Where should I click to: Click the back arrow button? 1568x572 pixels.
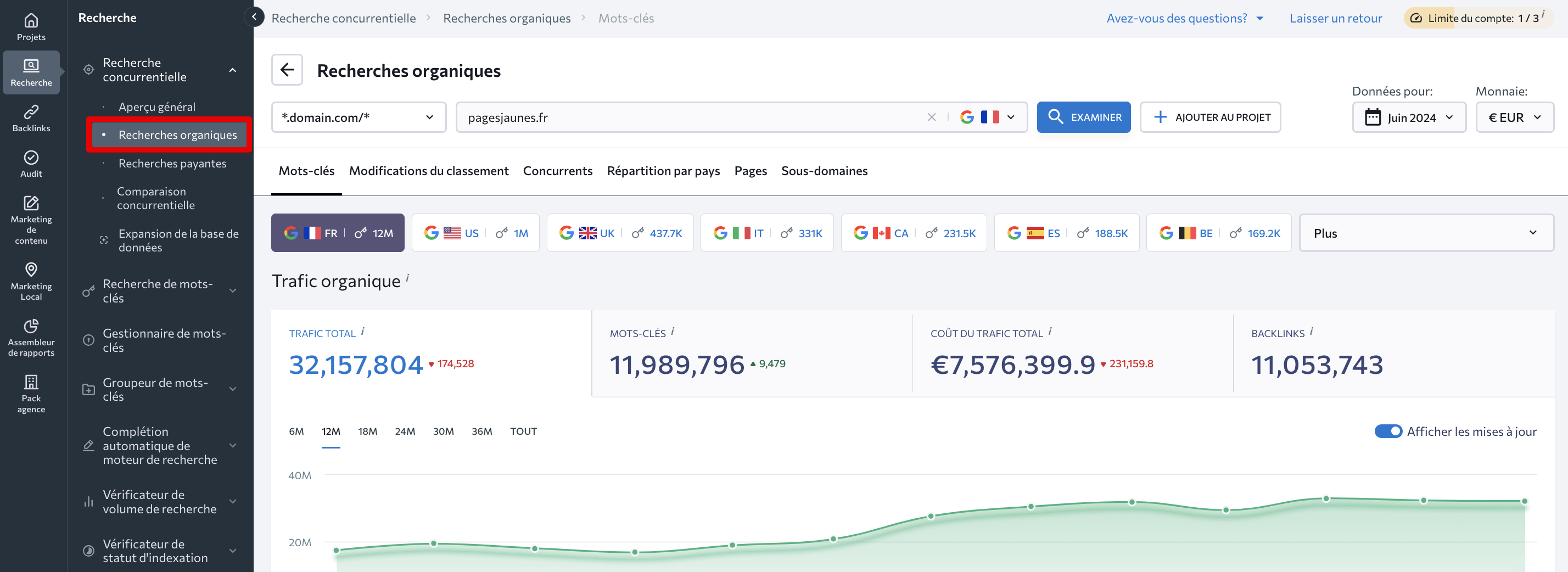click(287, 70)
